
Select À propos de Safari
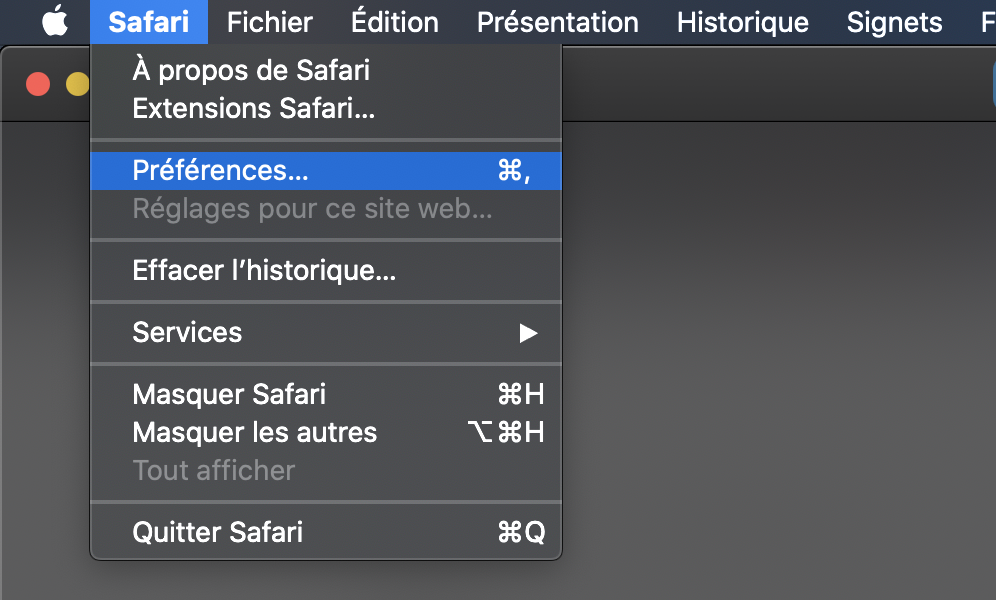251,70
